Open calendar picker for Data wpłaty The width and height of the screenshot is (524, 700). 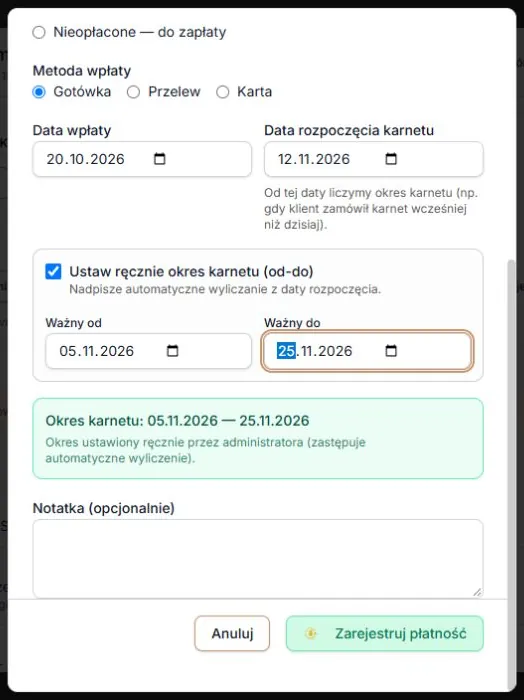click(x=159, y=159)
